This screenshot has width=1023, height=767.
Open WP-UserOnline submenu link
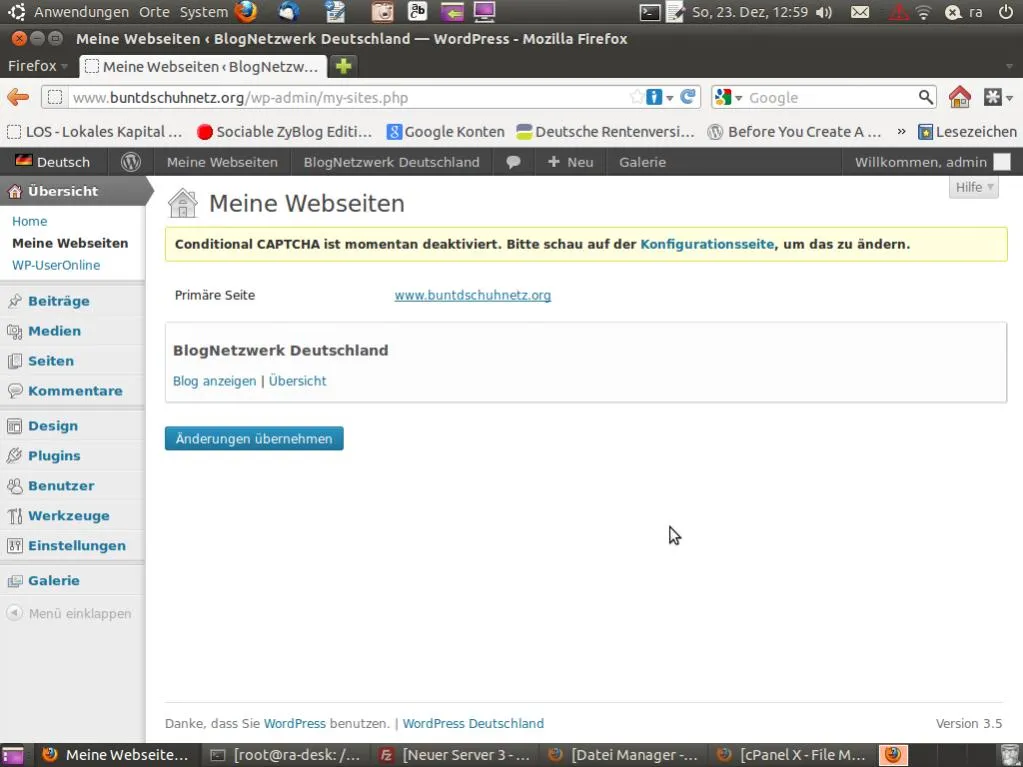click(x=56, y=265)
